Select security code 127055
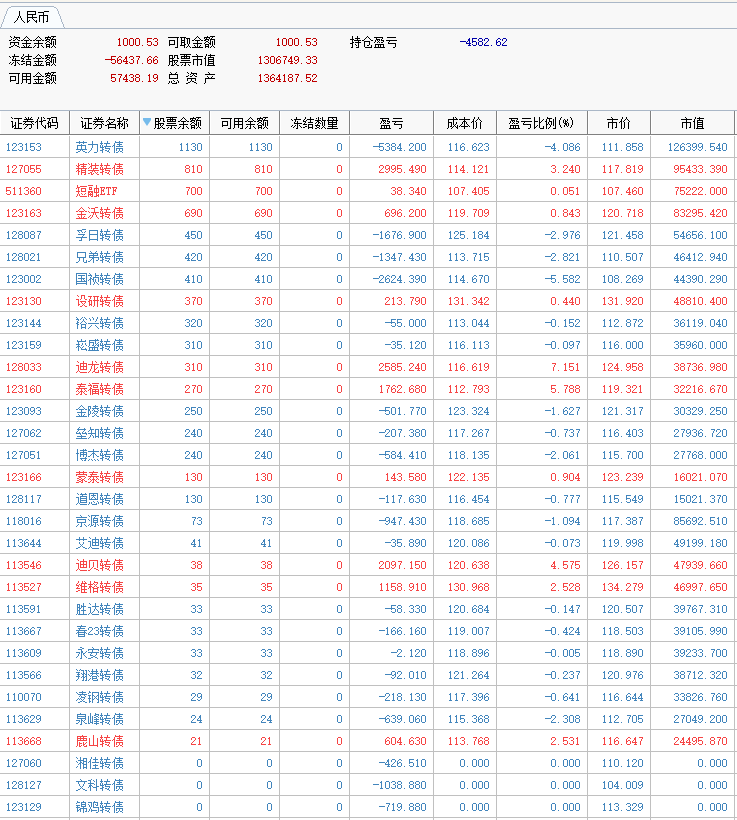The width and height of the screenshot is (737, 820). [x=24, y=169]
